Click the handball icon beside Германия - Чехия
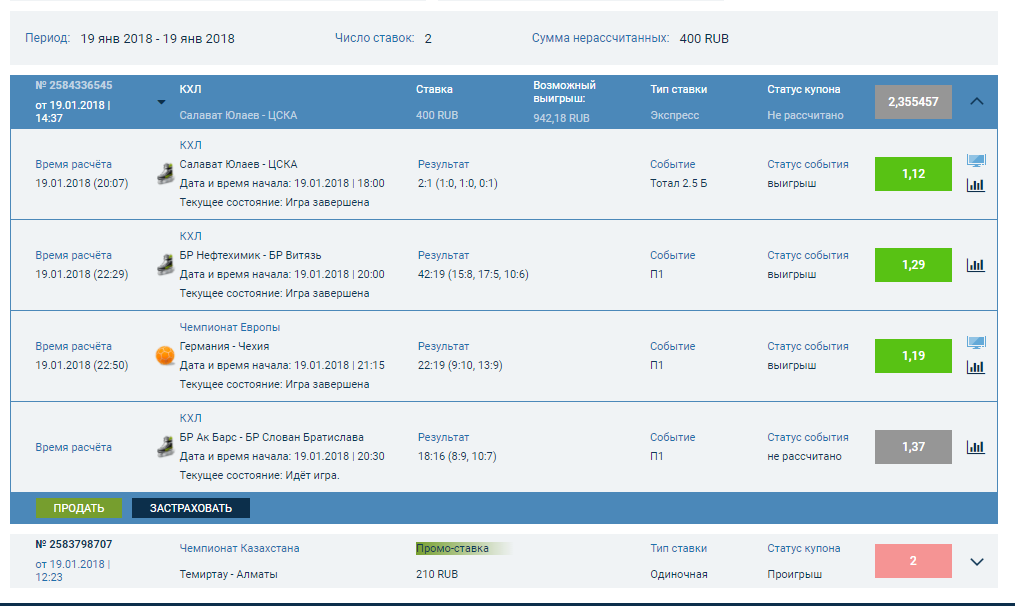Image resolution: width=1015 pixels, height=606 pixels. coord(165,355)
